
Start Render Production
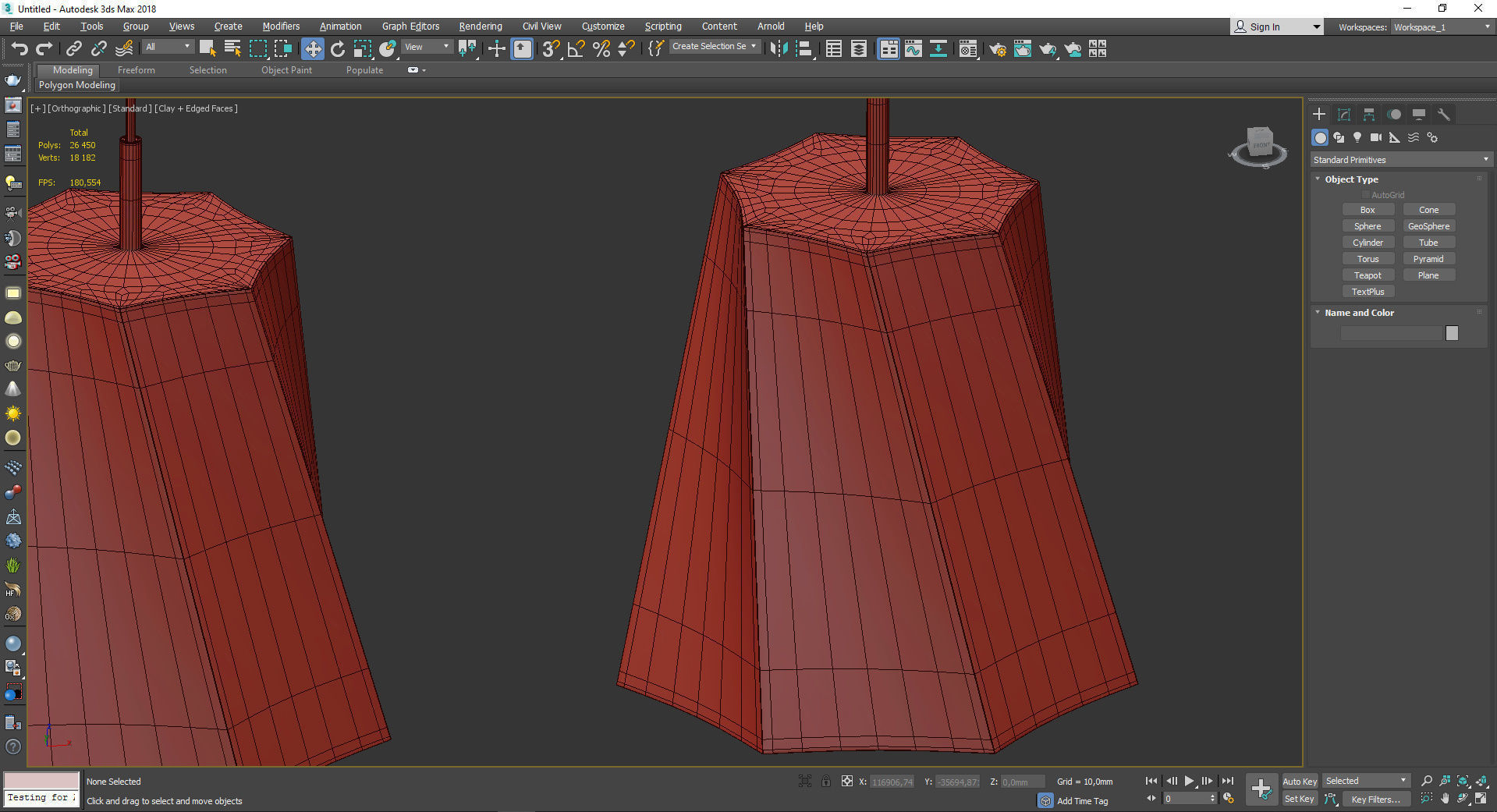1048,49
